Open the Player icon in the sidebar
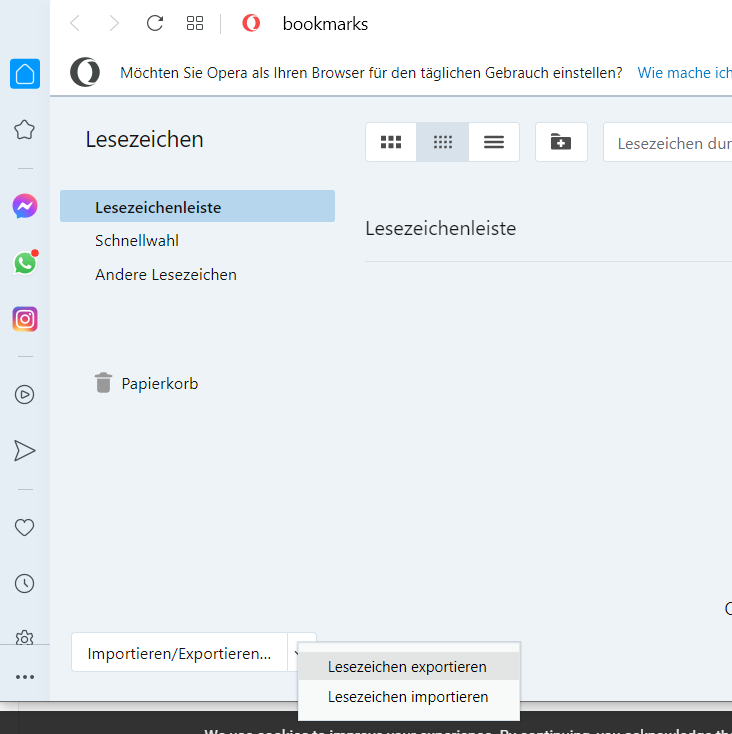Screen dimensions: 732x734 click(24, 395)
